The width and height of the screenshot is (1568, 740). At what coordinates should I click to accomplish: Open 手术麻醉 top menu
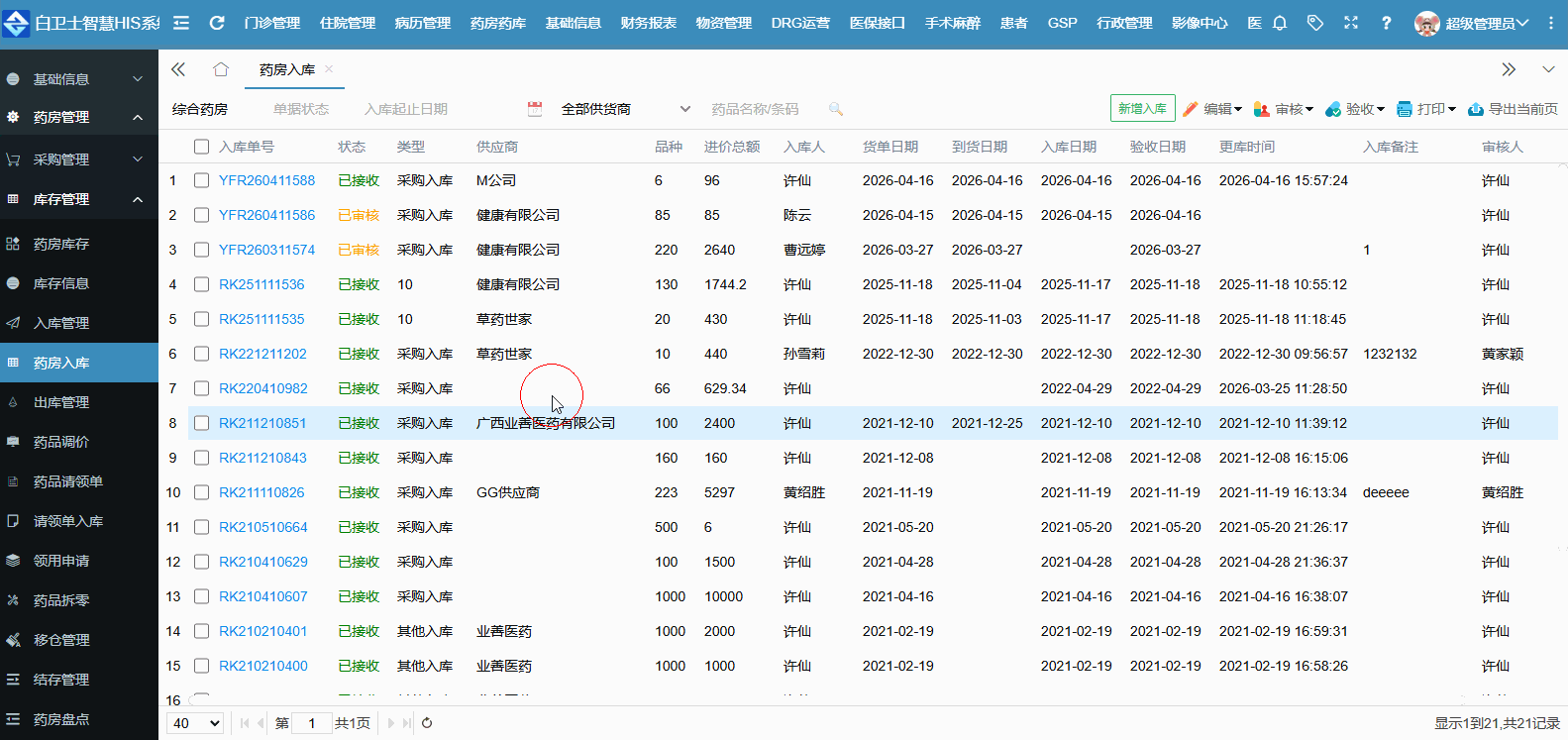tap(953, 23)
